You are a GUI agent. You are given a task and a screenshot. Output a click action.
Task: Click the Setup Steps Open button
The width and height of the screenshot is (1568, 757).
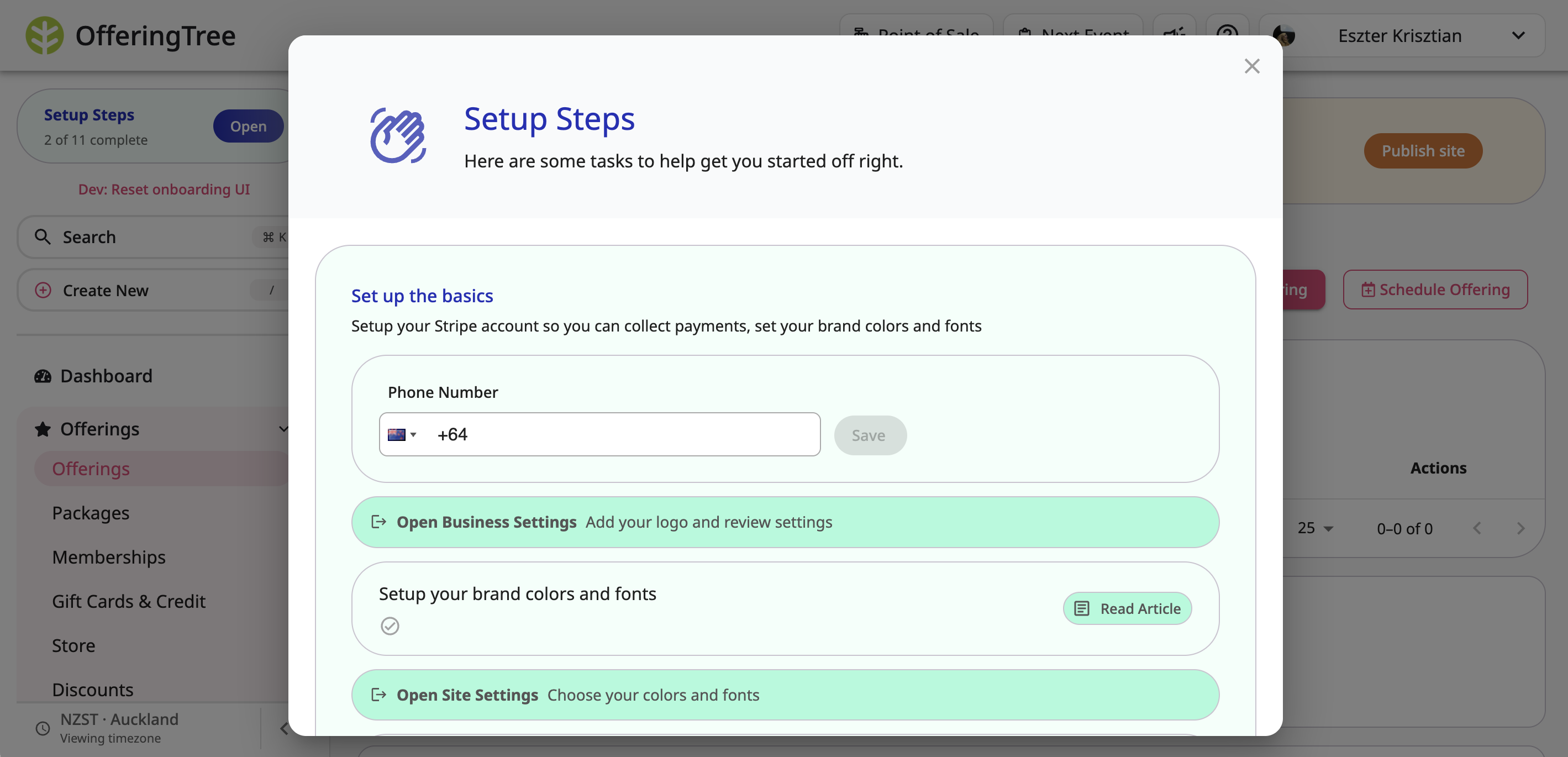pyautogui.click(x=248, y=126)
